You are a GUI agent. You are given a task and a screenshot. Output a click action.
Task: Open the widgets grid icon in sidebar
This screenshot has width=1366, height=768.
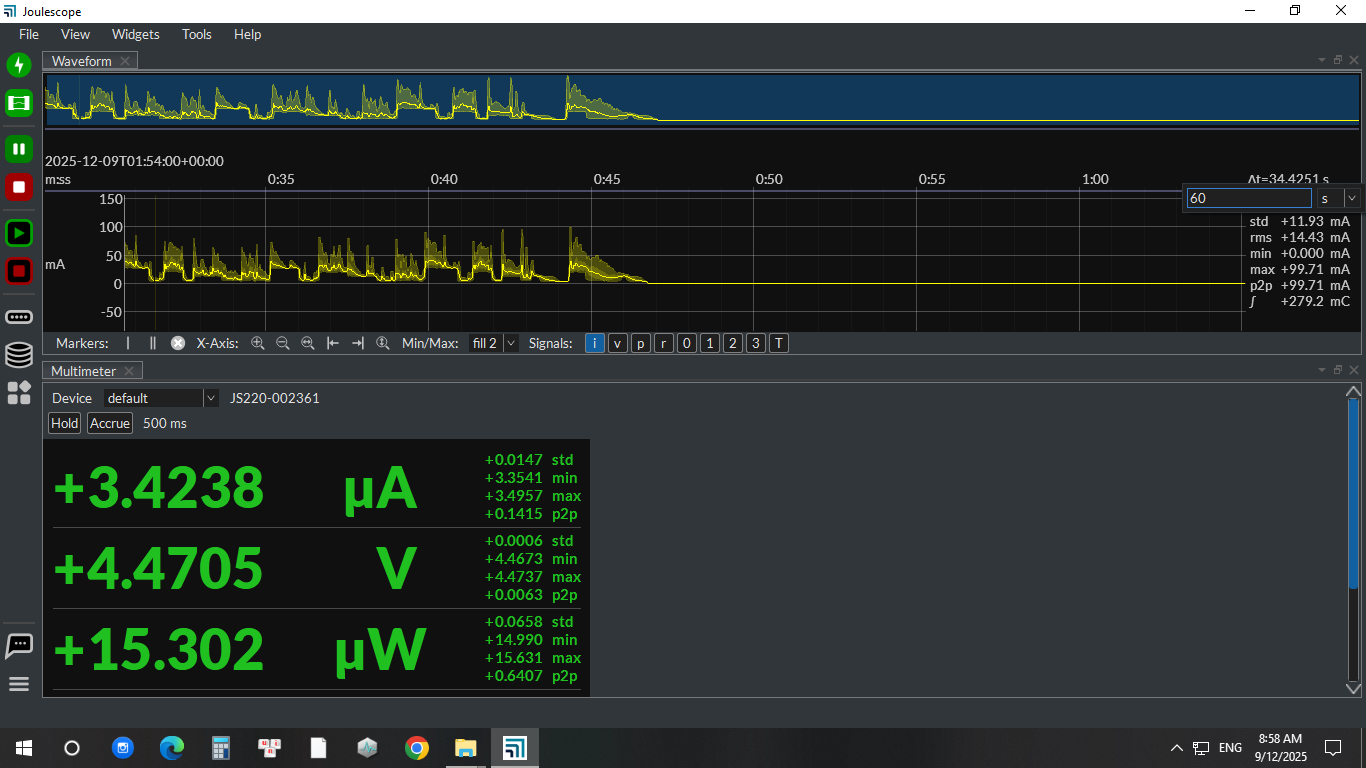click(19, 393)
